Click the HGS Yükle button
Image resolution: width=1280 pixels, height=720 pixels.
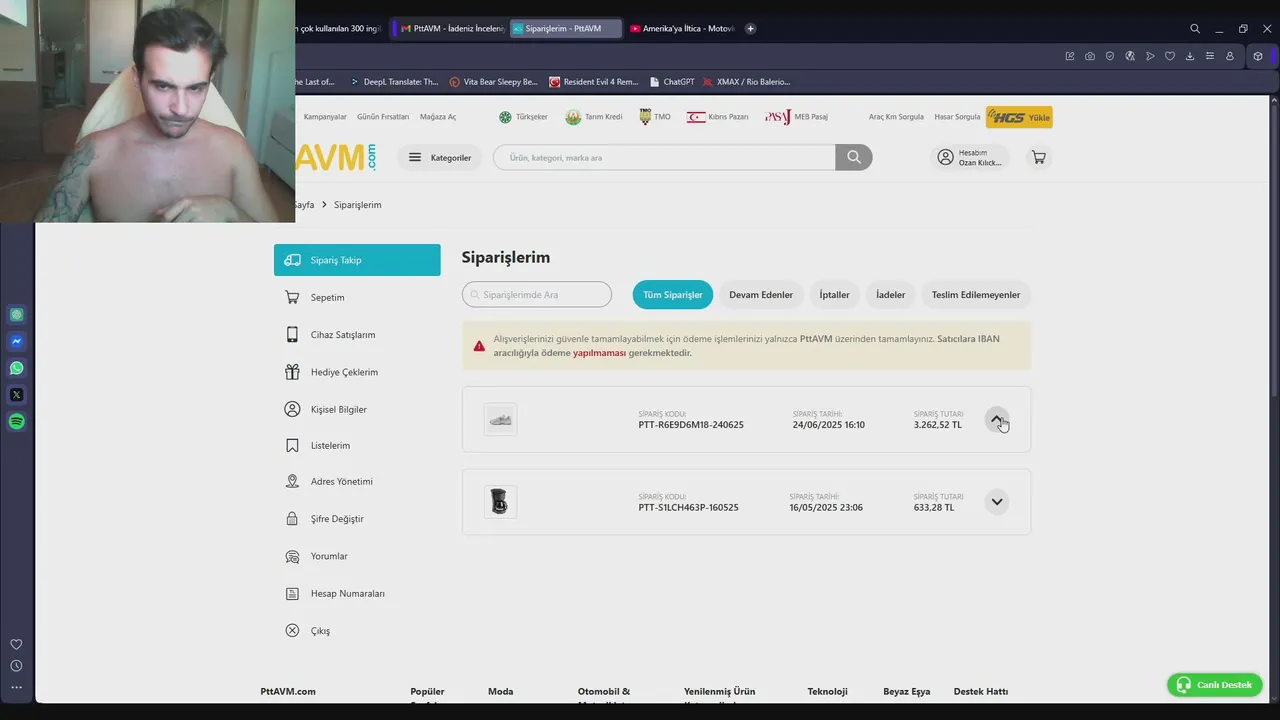[x=1019, y=117]
